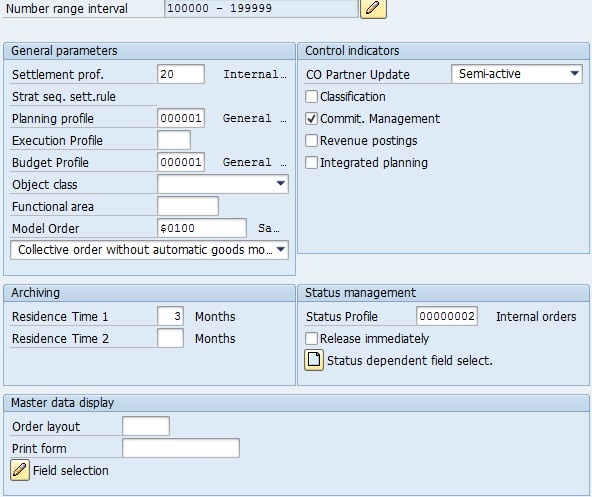Enable Integrated planning checkbox
This screenshot has height=497, width=592.
(311, 162)
